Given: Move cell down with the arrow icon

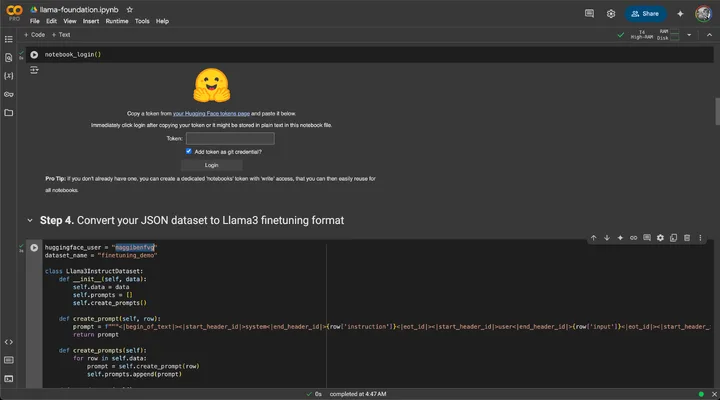Looking at the screenshot, I should (607, 238).
